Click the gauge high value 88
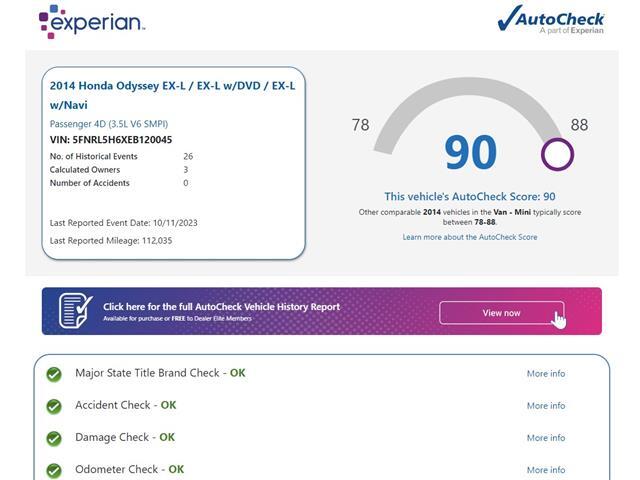The width and height of the screenshot is (640, 480). tap(579, 125)
